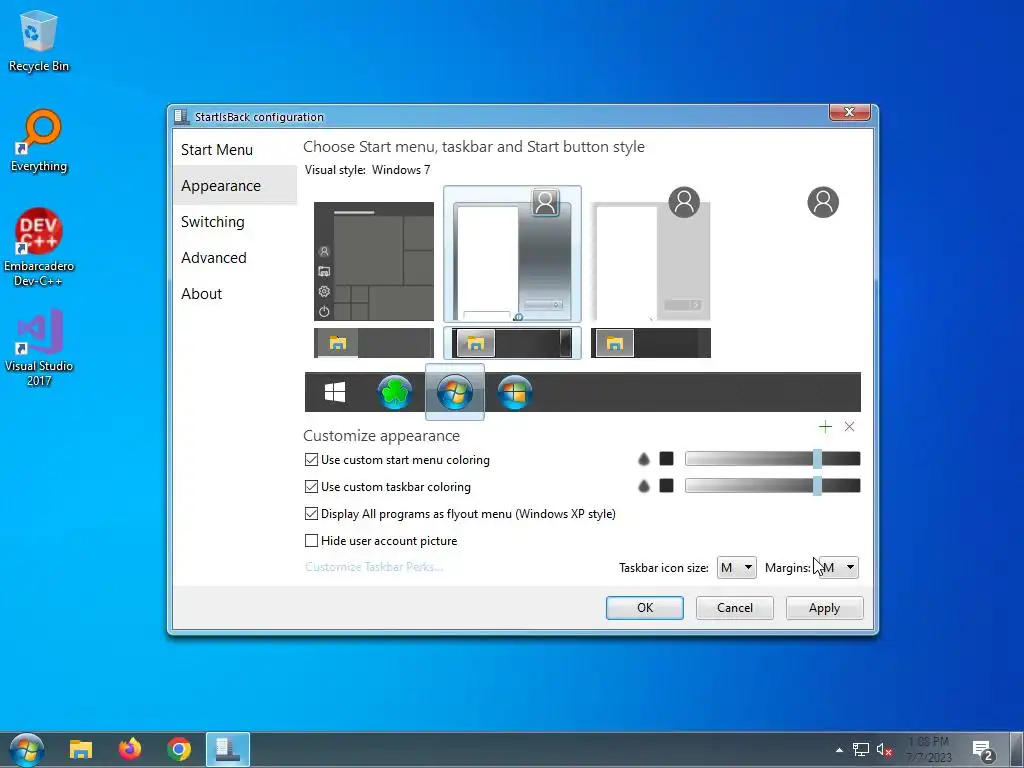Click the network tray icon
The image size is (1024, 768).
coord(861,750)
